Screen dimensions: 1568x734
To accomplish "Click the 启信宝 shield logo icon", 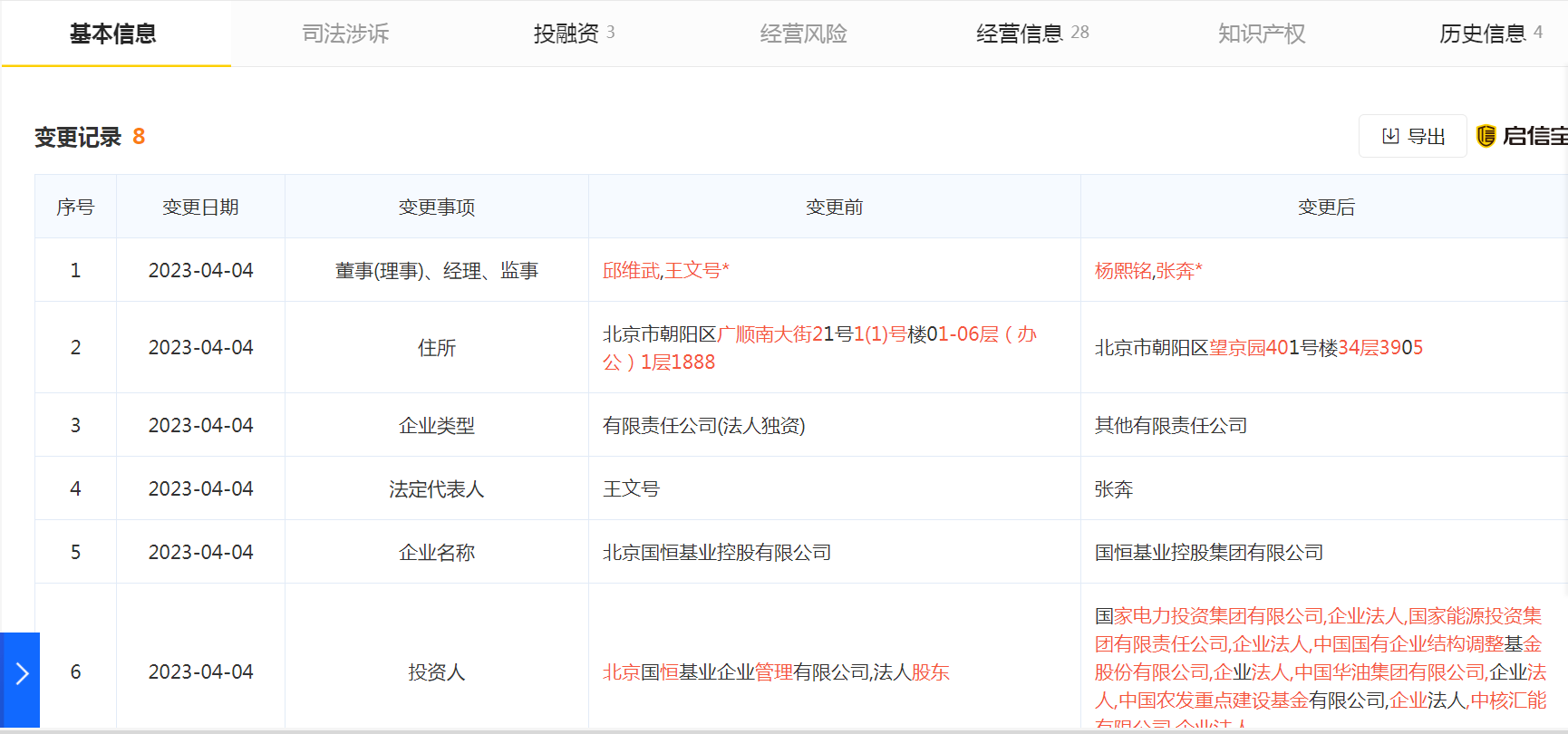I will coord(1486,136).
